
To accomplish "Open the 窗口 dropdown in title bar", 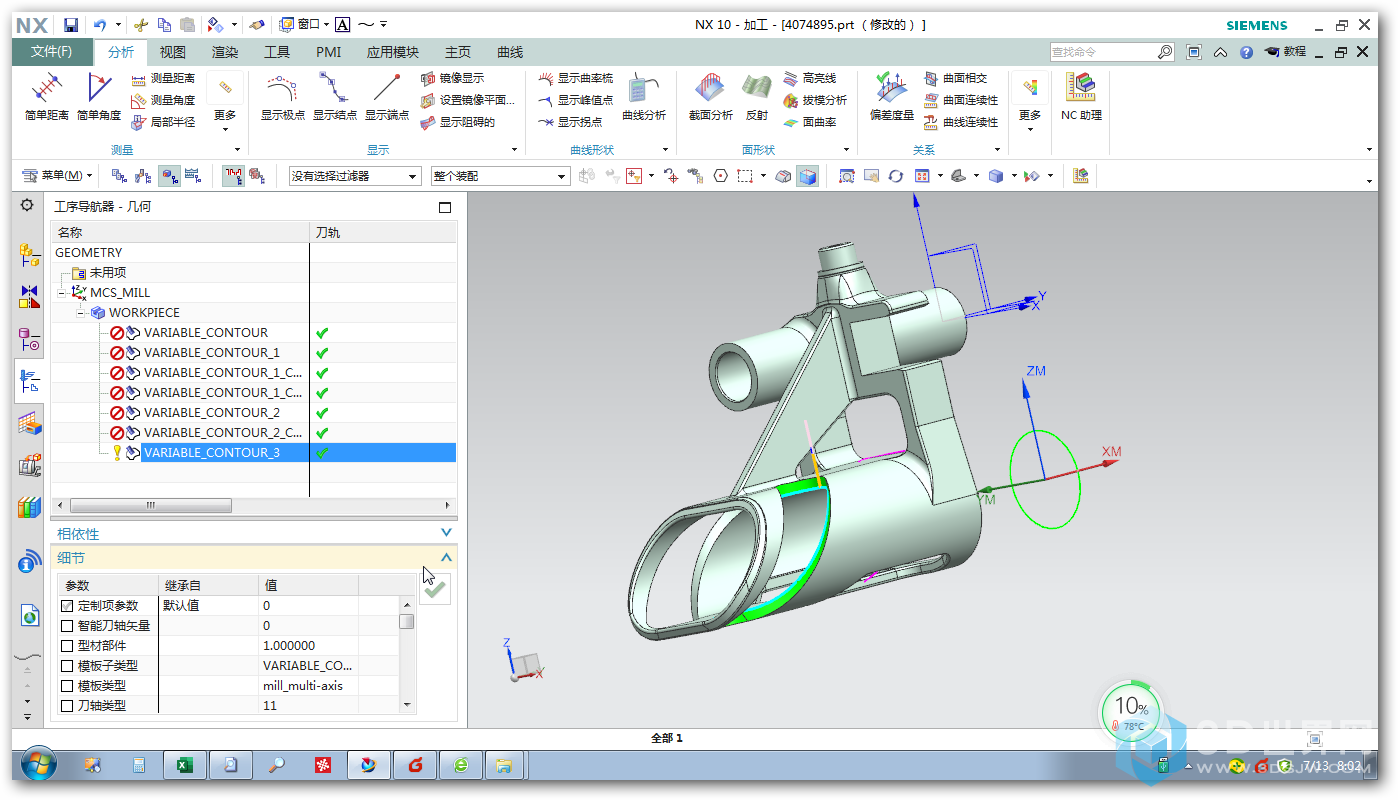I will pyautogui.click(x=302, y=24).
